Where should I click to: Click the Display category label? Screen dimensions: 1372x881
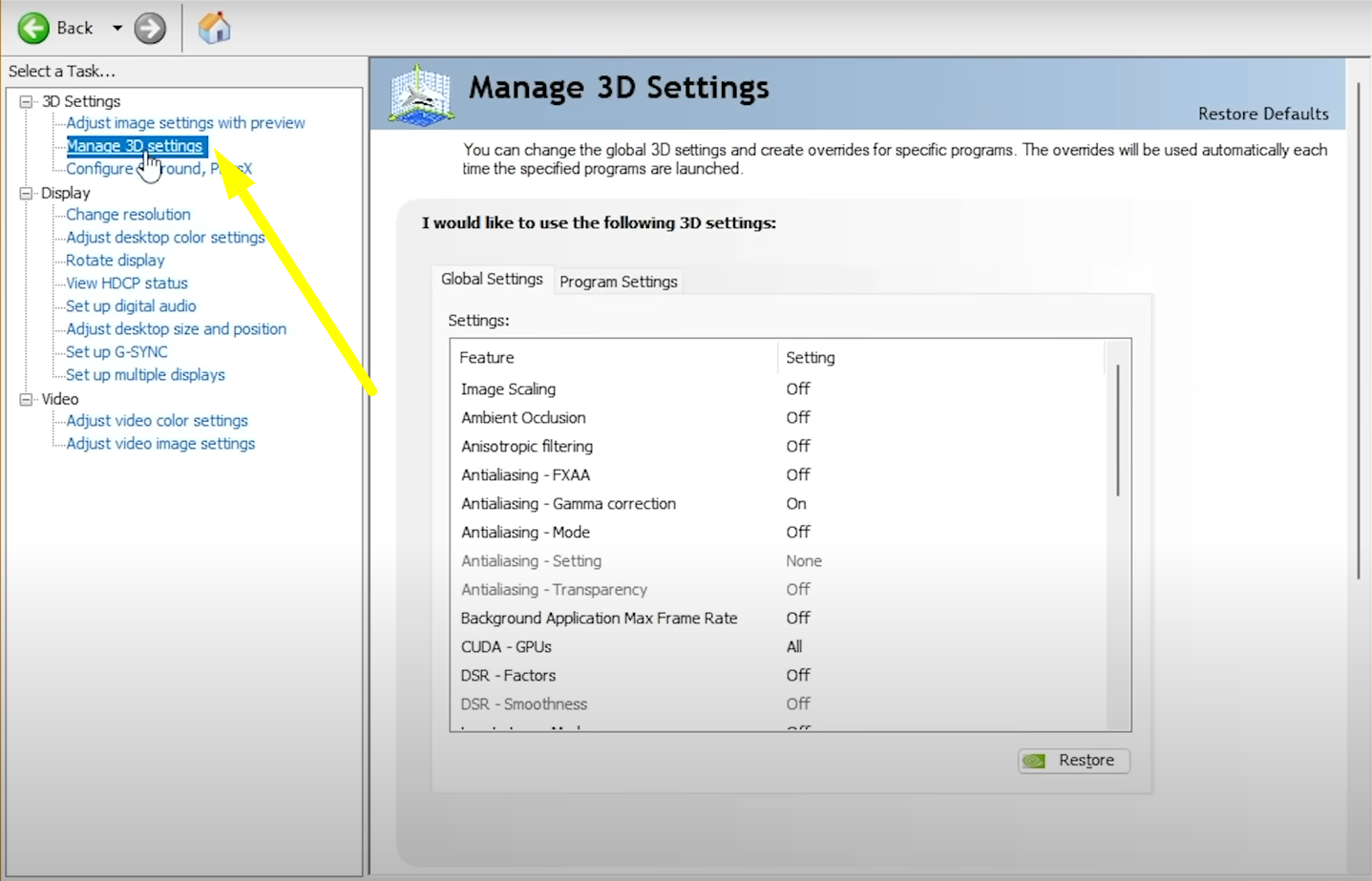[66, 193]
